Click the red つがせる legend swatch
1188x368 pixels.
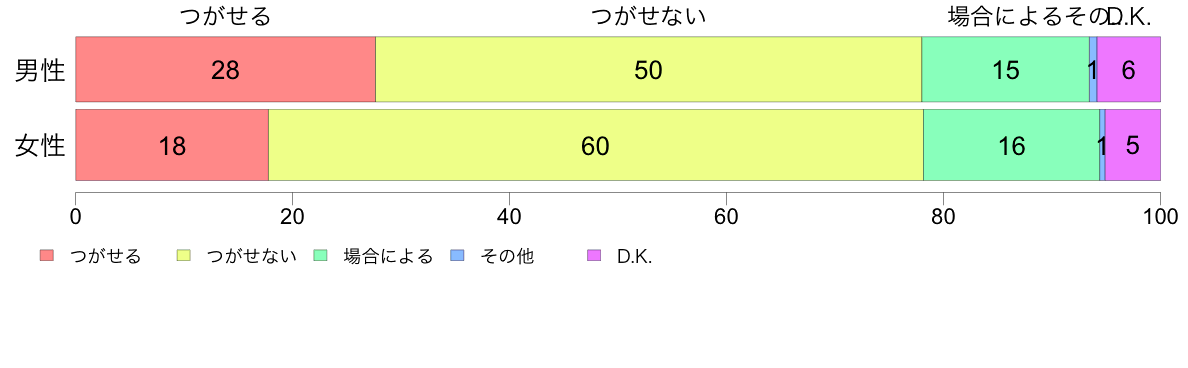[48, 256]
